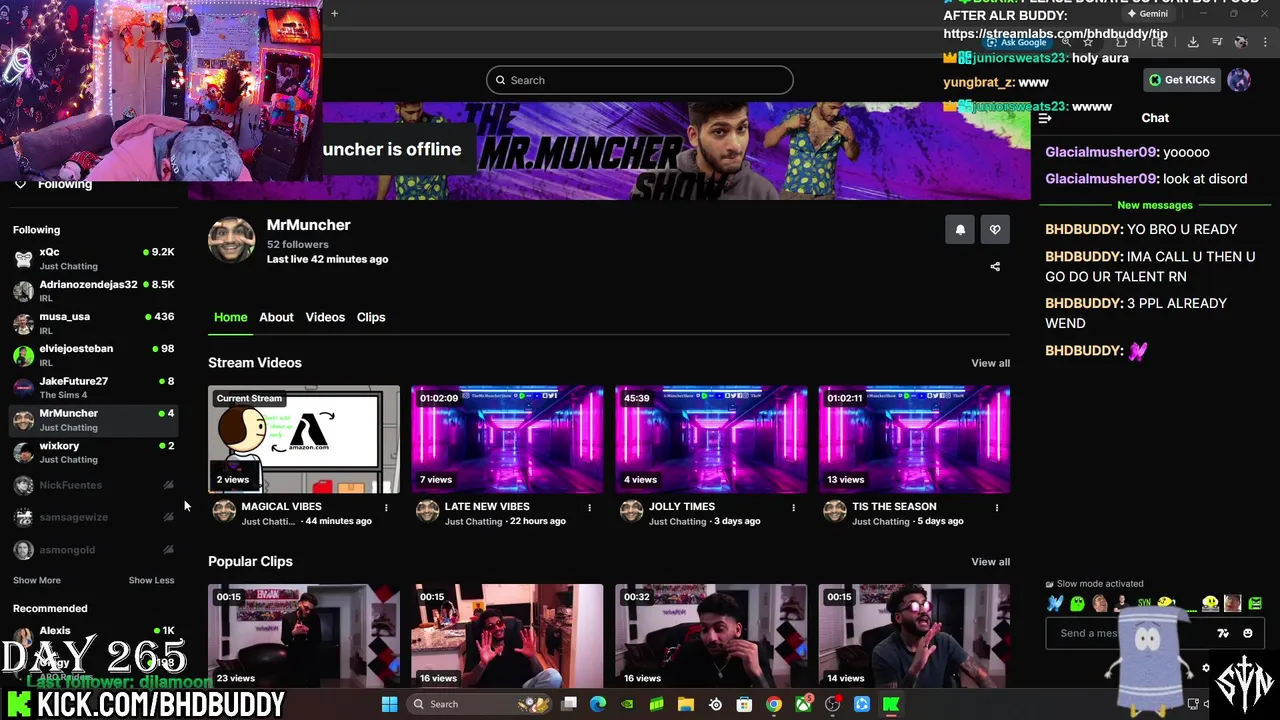Bookmark this page with the star icon
This screenshot has width=1280, height=720.
[1088, 42]
